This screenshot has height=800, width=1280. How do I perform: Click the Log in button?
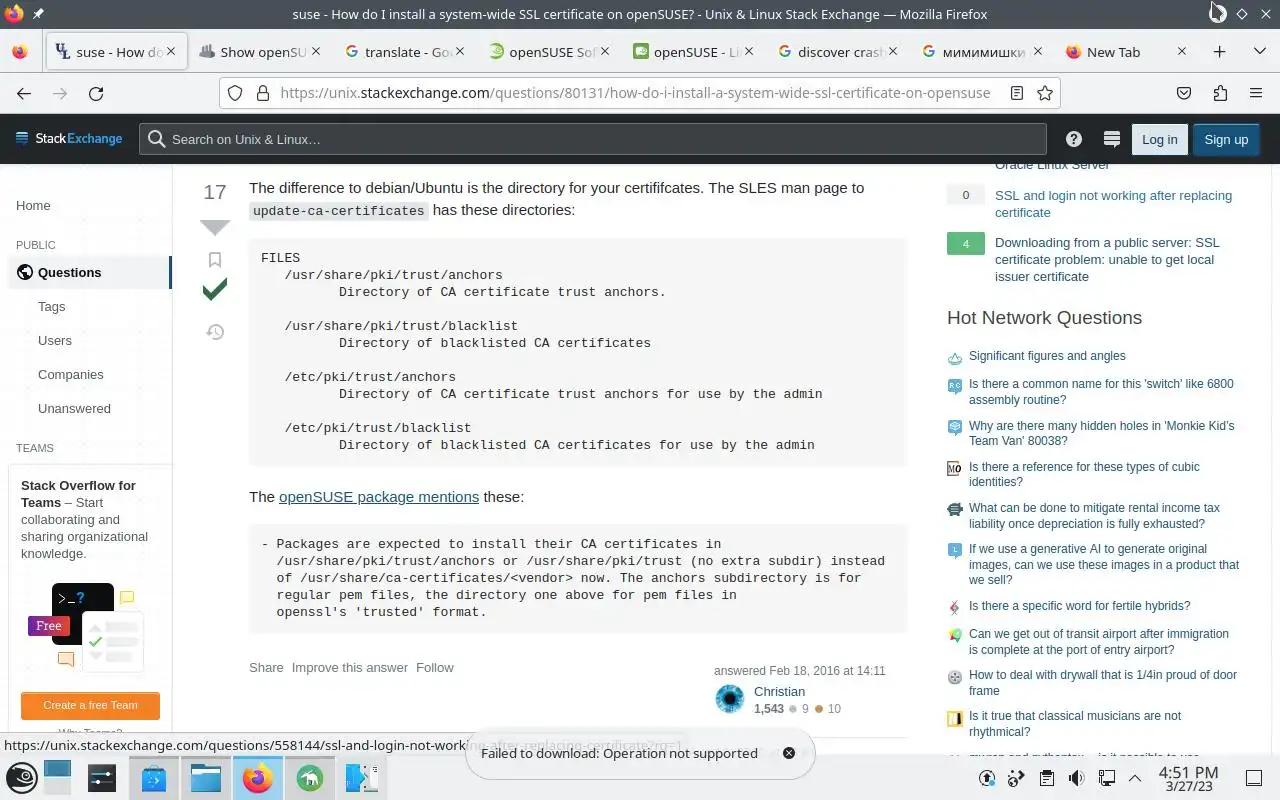point(1160,139)
